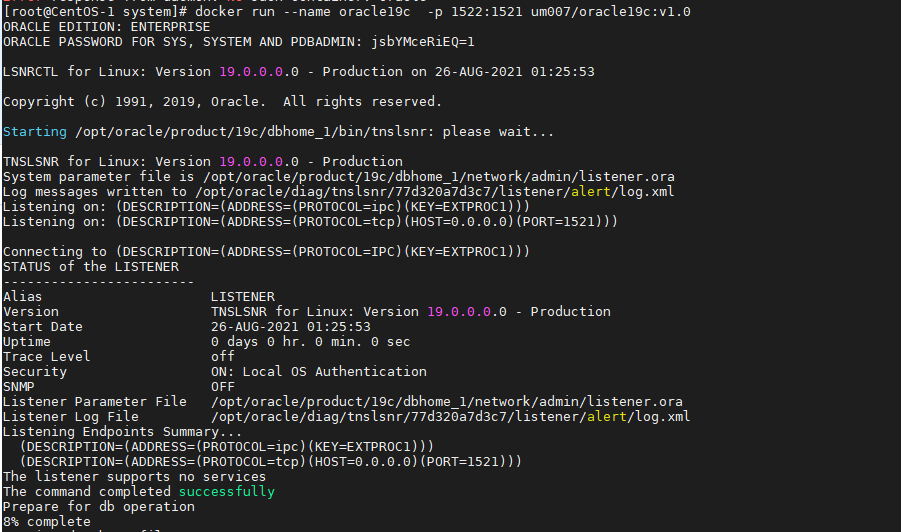Click the SNMP OFF value

(222, 387)
